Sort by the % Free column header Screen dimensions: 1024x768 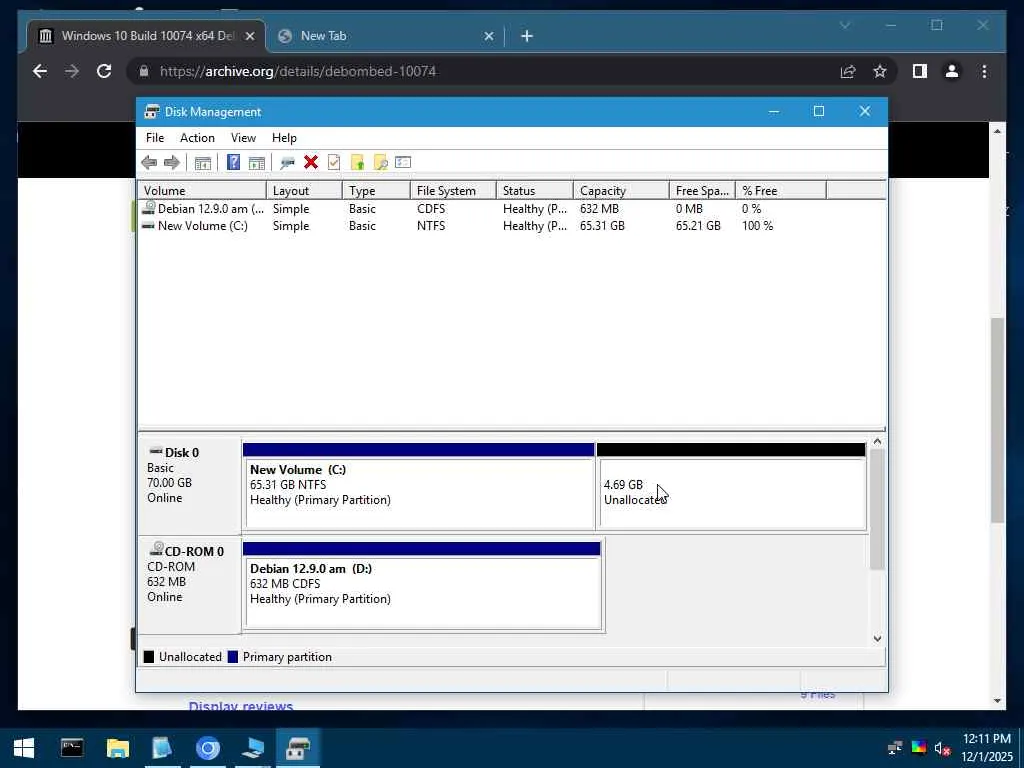[x=781, y=191]
